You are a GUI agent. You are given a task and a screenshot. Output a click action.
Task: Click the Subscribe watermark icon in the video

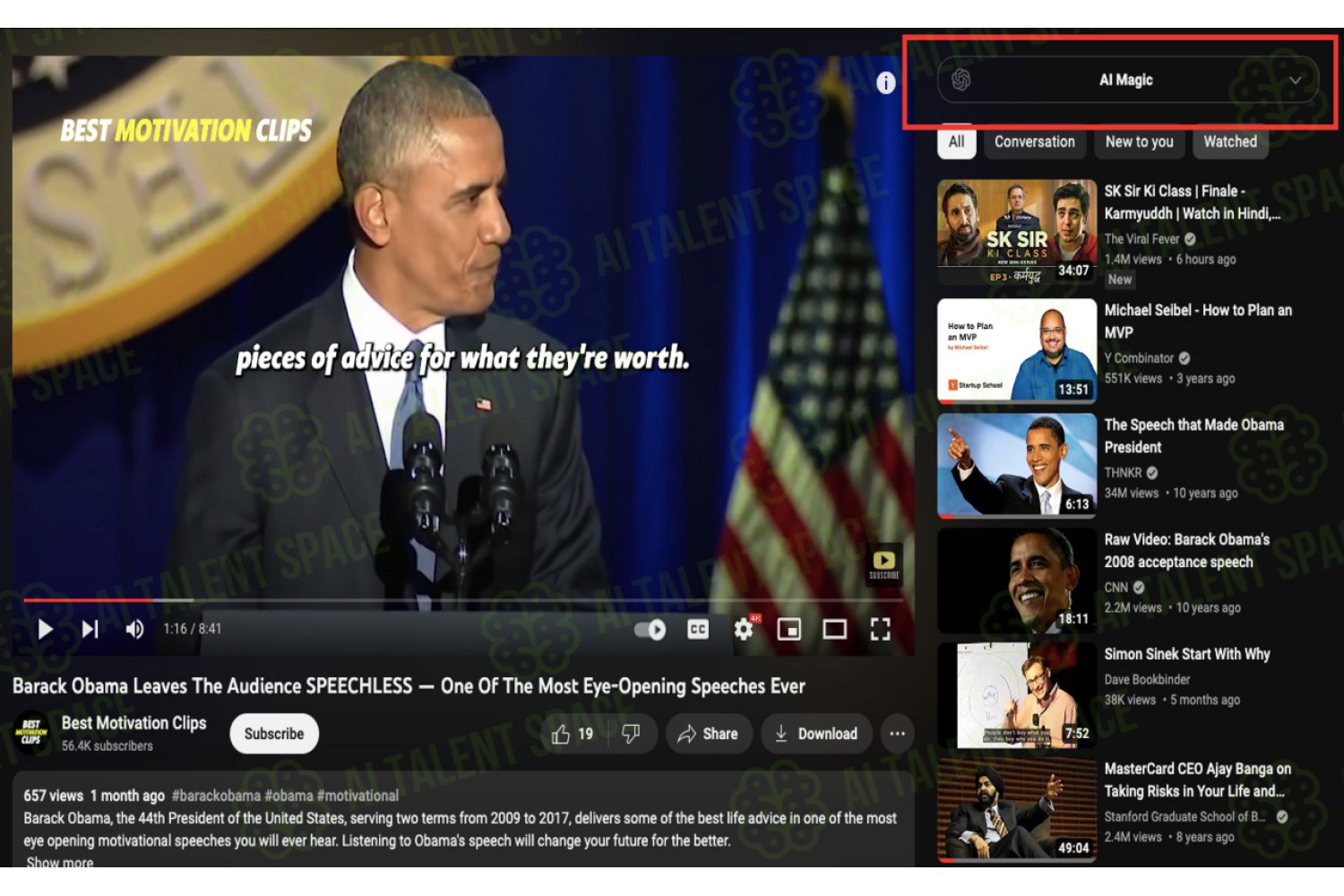[883, 564]
